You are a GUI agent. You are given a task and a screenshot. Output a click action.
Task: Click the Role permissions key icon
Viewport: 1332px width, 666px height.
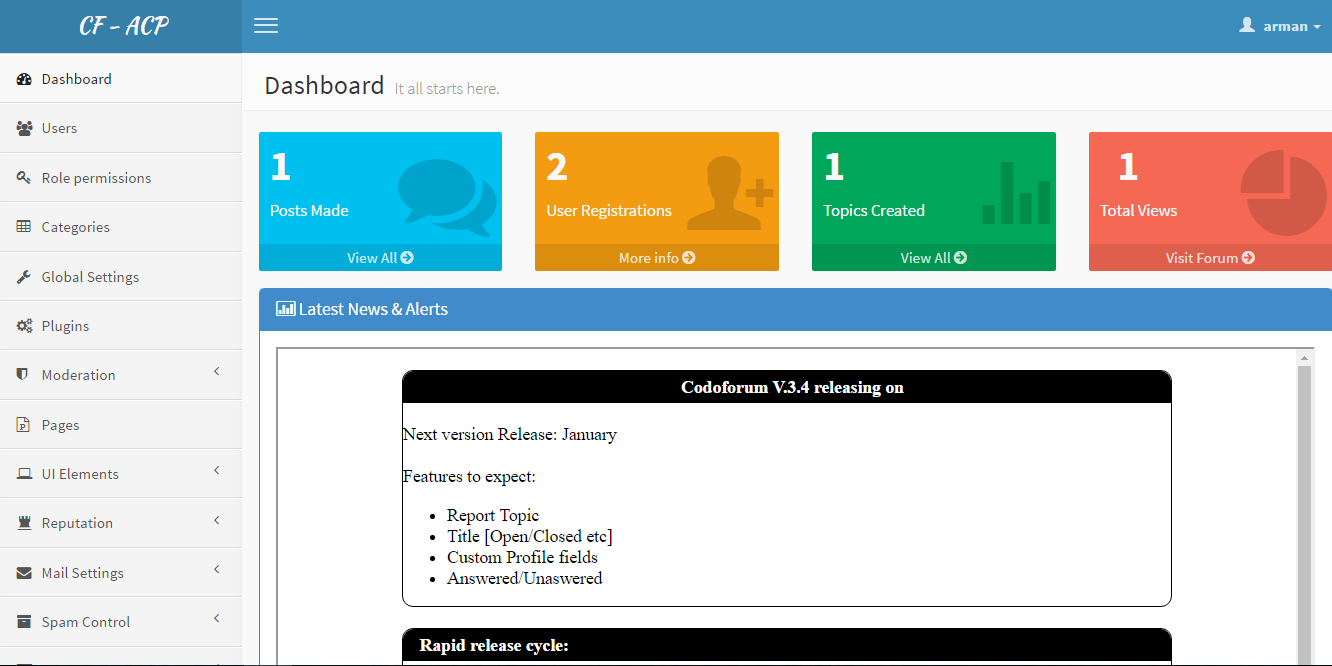24,178
